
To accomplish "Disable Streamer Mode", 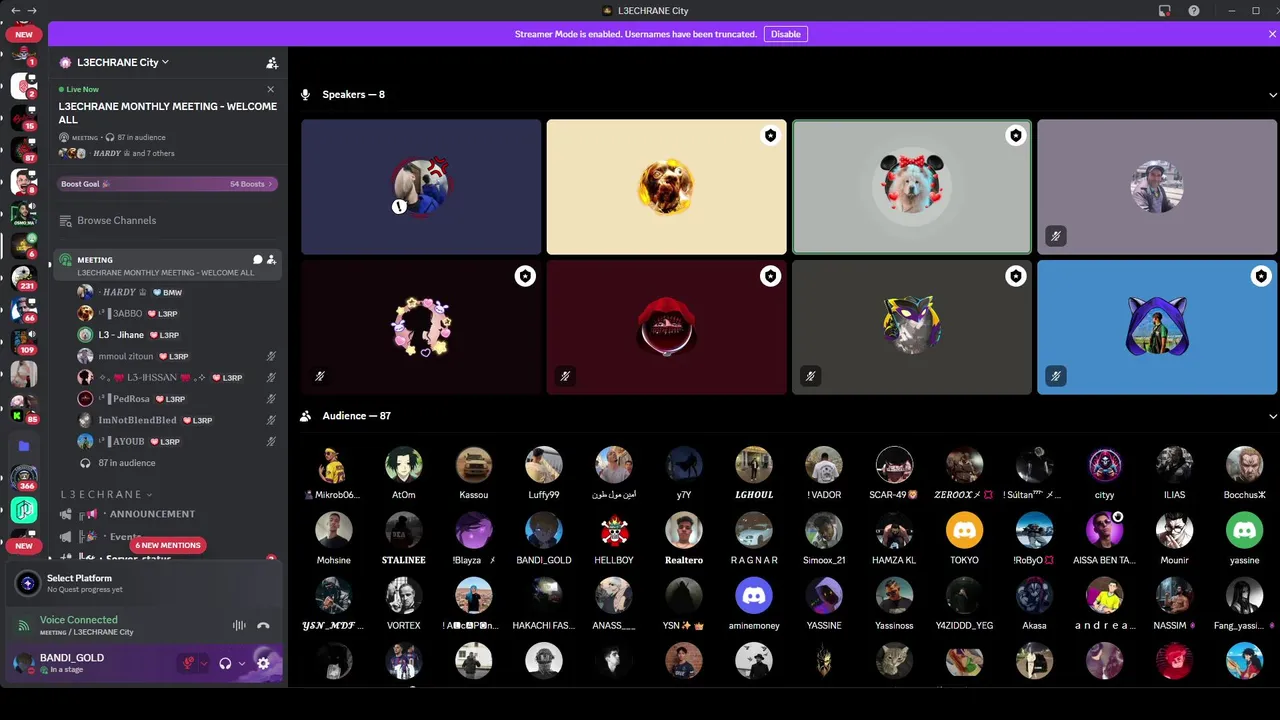I will 785,34.
